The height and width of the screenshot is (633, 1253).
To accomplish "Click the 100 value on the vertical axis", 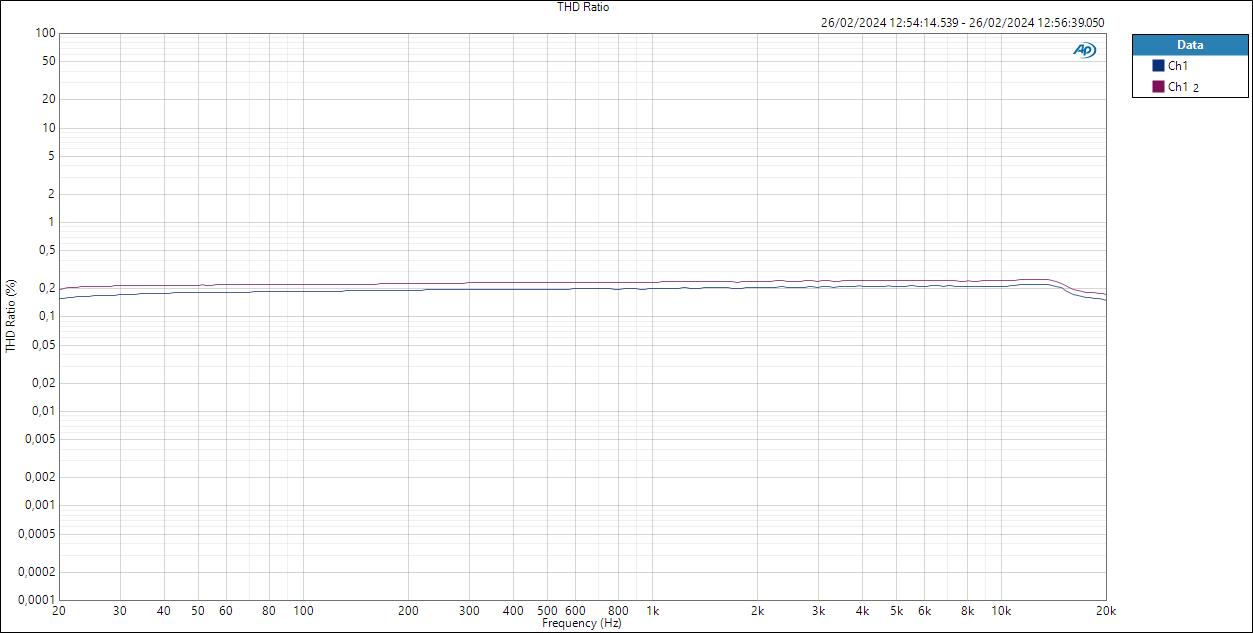I will (45, 32).
